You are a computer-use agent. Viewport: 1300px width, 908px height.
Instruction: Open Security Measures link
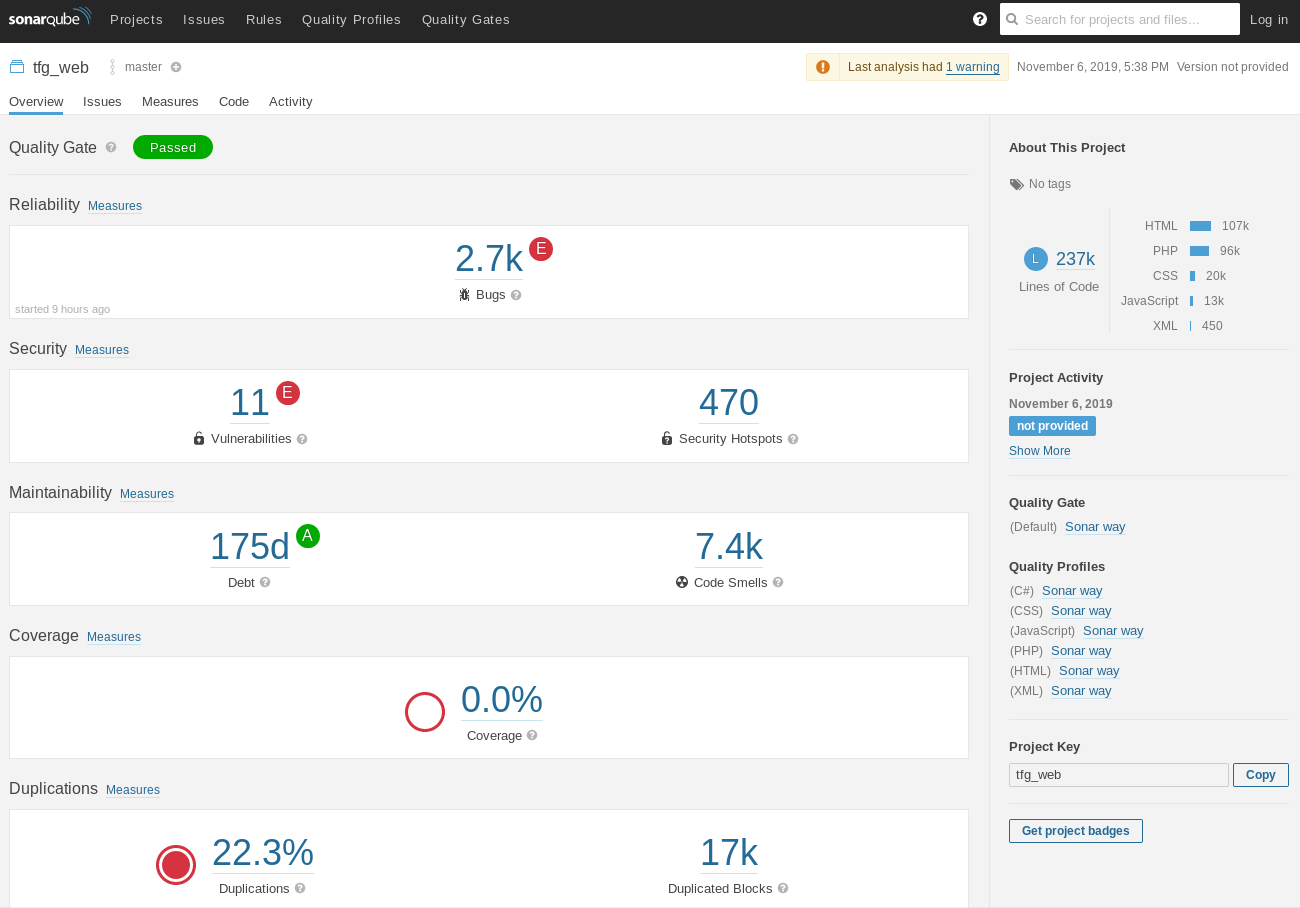point(102,350)
